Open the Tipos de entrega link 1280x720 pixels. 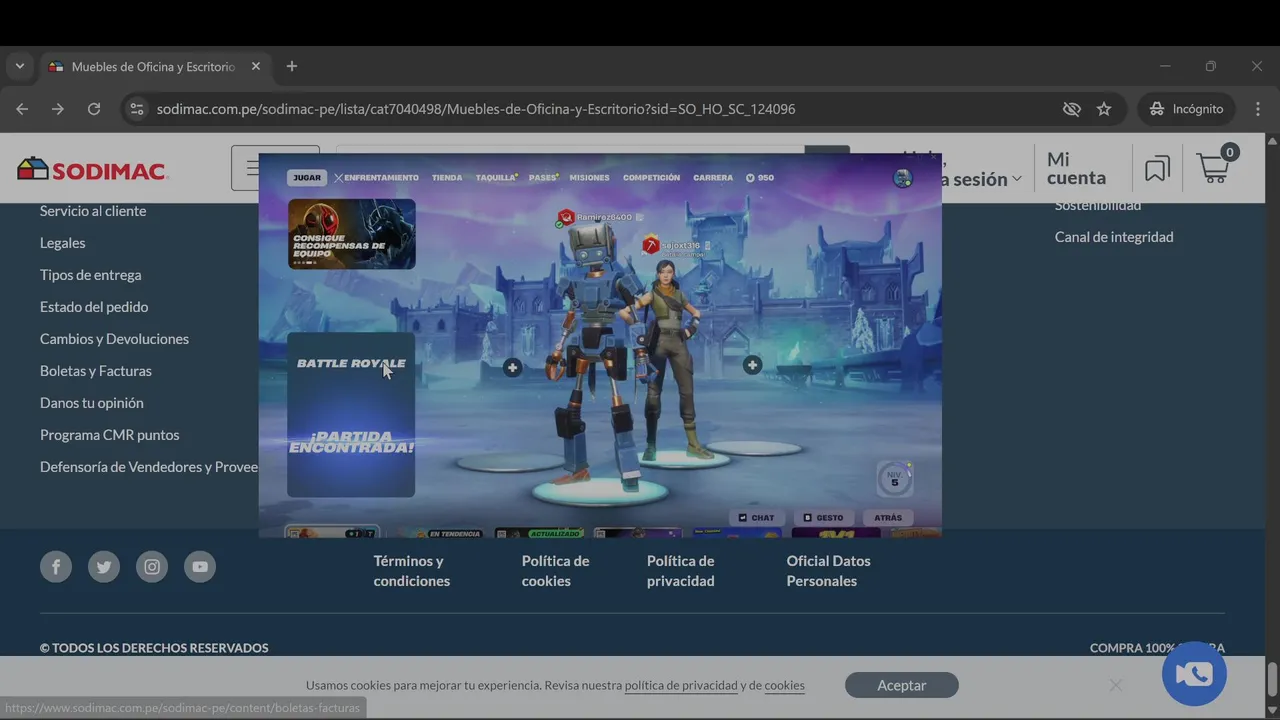(x=91, y=275)
